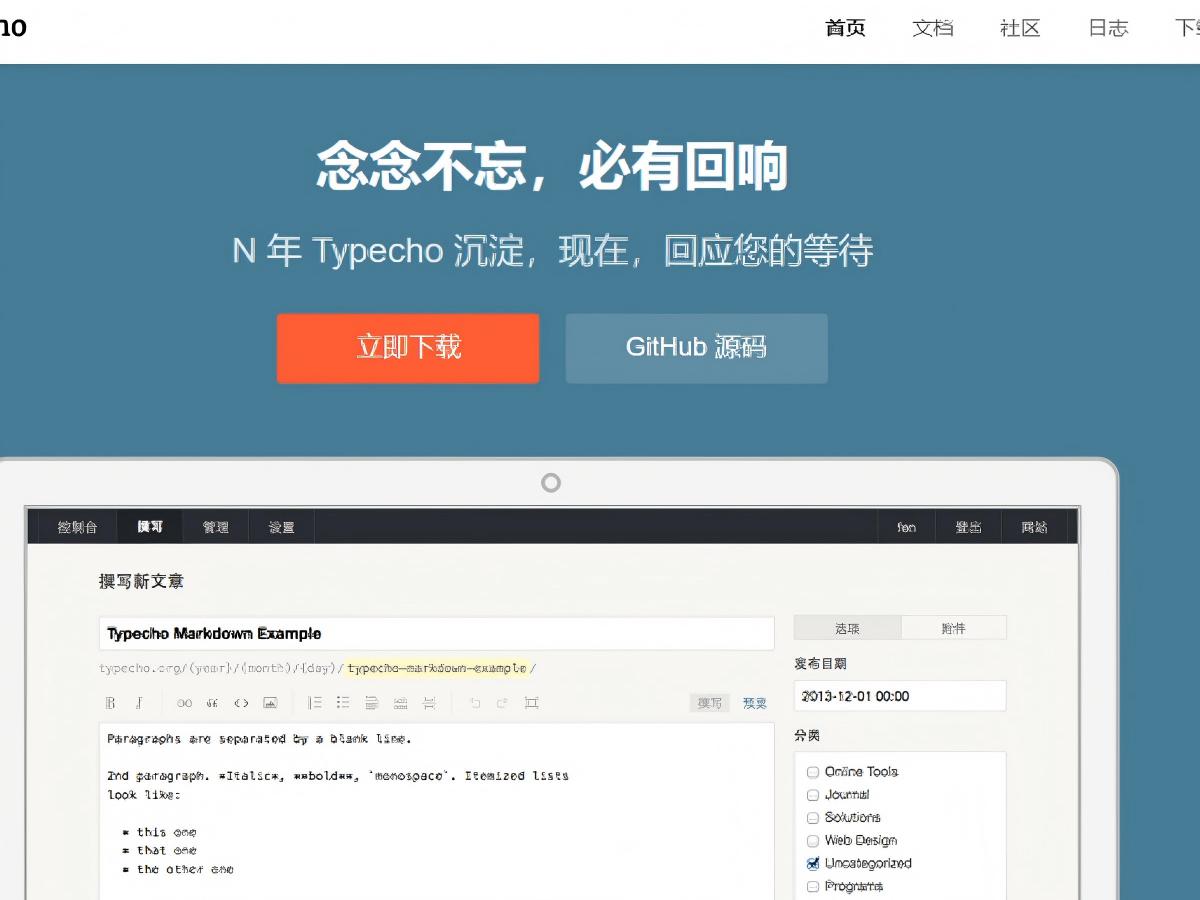Click the undo icon
The width and height of the screenshot is (1200, 900).
[475, 703]
